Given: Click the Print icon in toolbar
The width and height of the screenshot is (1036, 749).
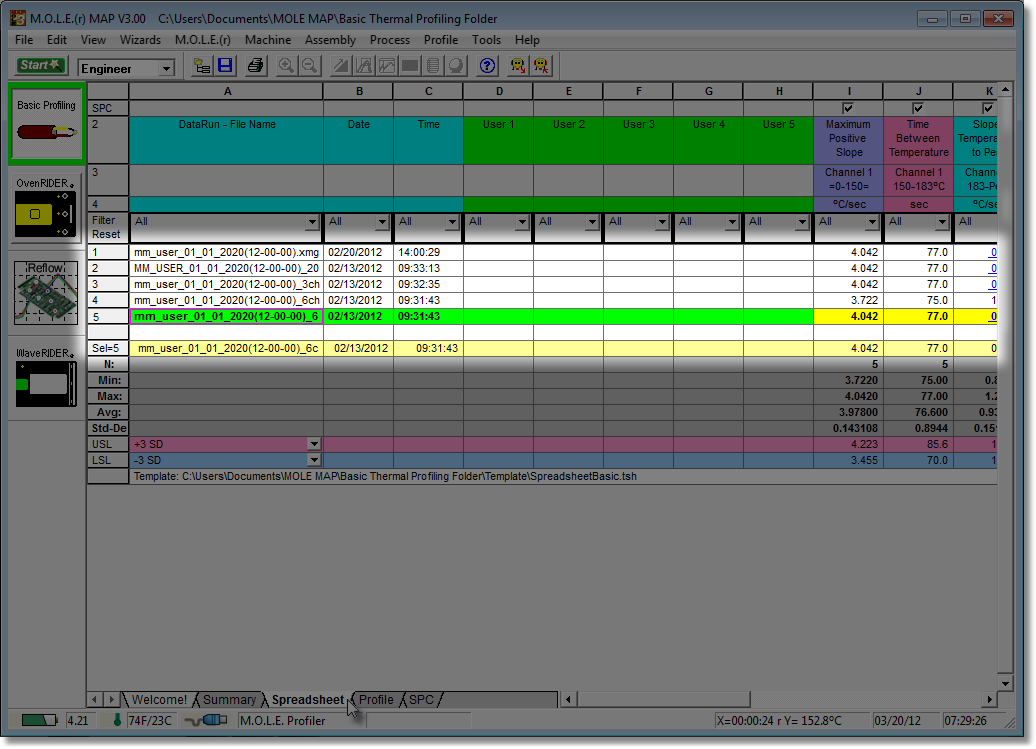Looking at the screenshot, I should [255, 66].
